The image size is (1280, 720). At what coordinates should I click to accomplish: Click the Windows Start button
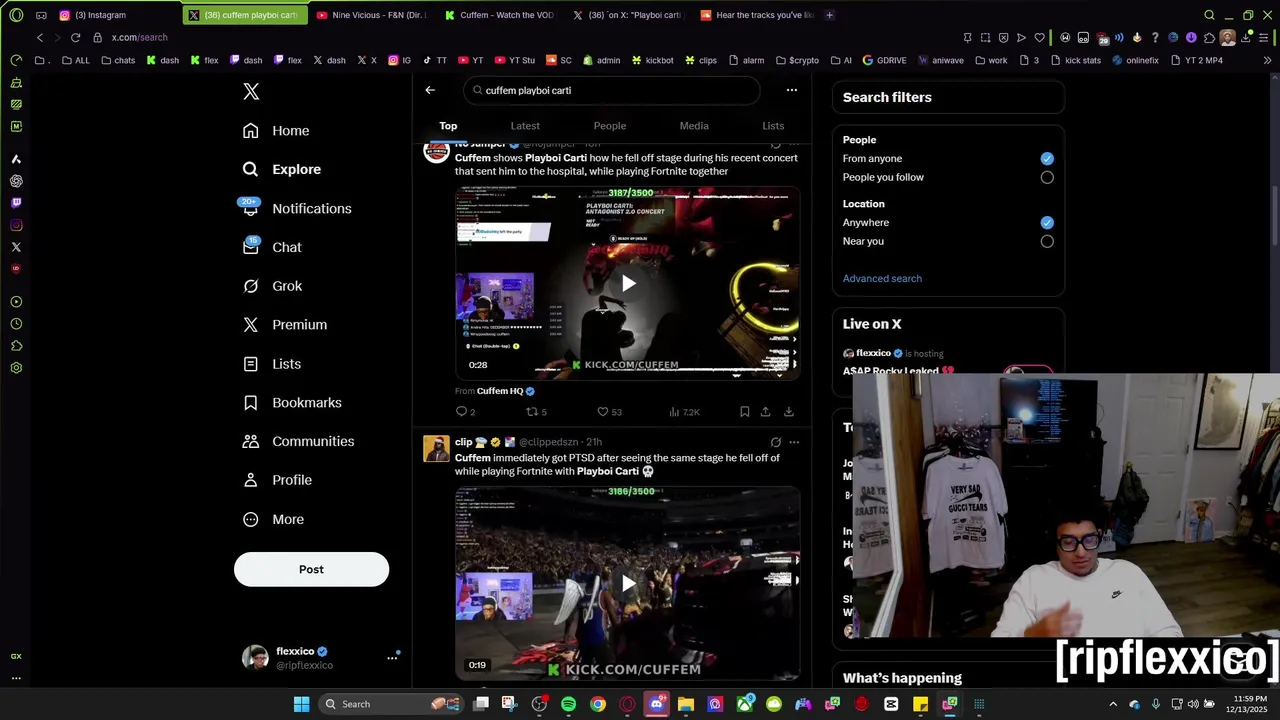click(x=301, y=704)
